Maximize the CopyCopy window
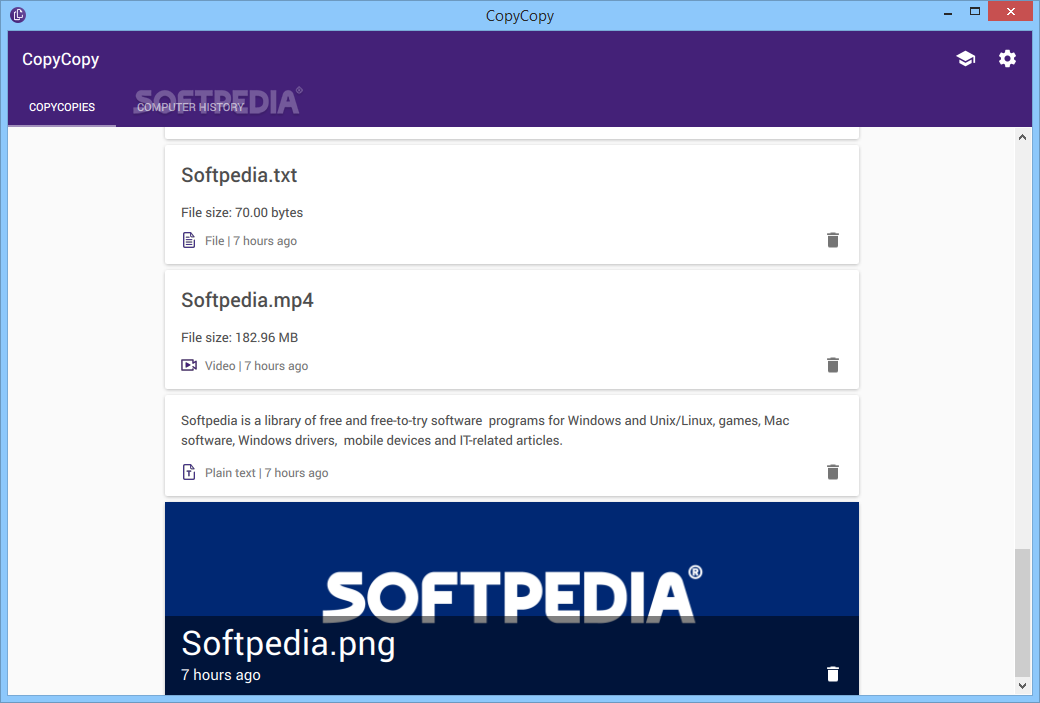1040x703 pixels. coord(974,11)
